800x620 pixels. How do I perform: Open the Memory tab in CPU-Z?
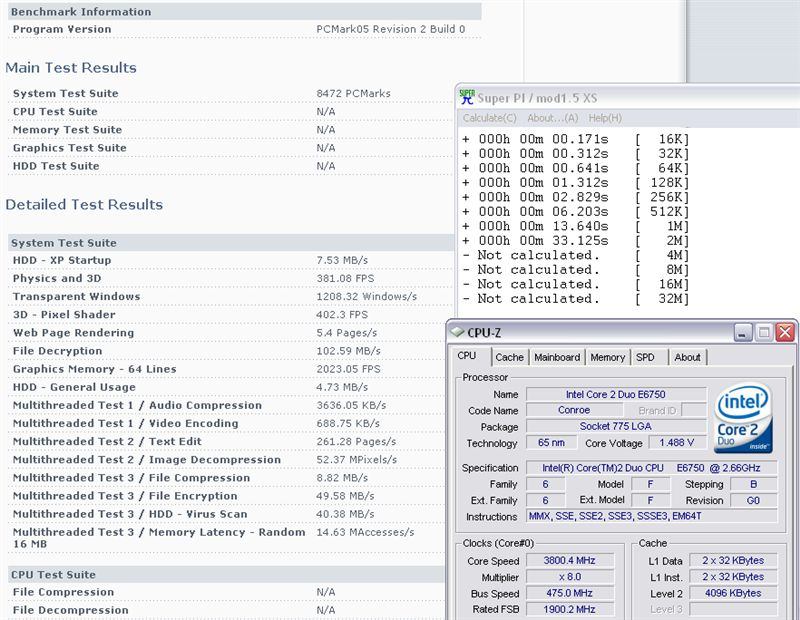pyautogui.click(x=607, y=357)
